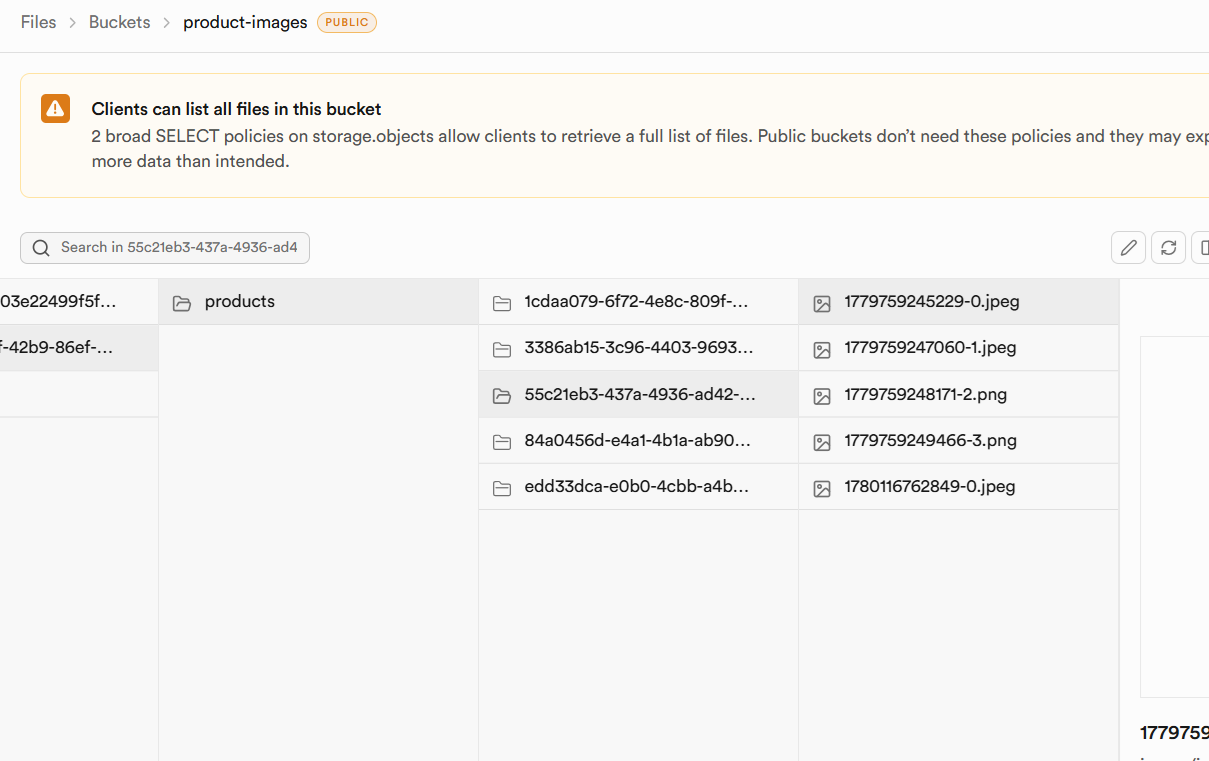Go to Files breadcrumb
Screen dimensions: 1209x761
38,22
